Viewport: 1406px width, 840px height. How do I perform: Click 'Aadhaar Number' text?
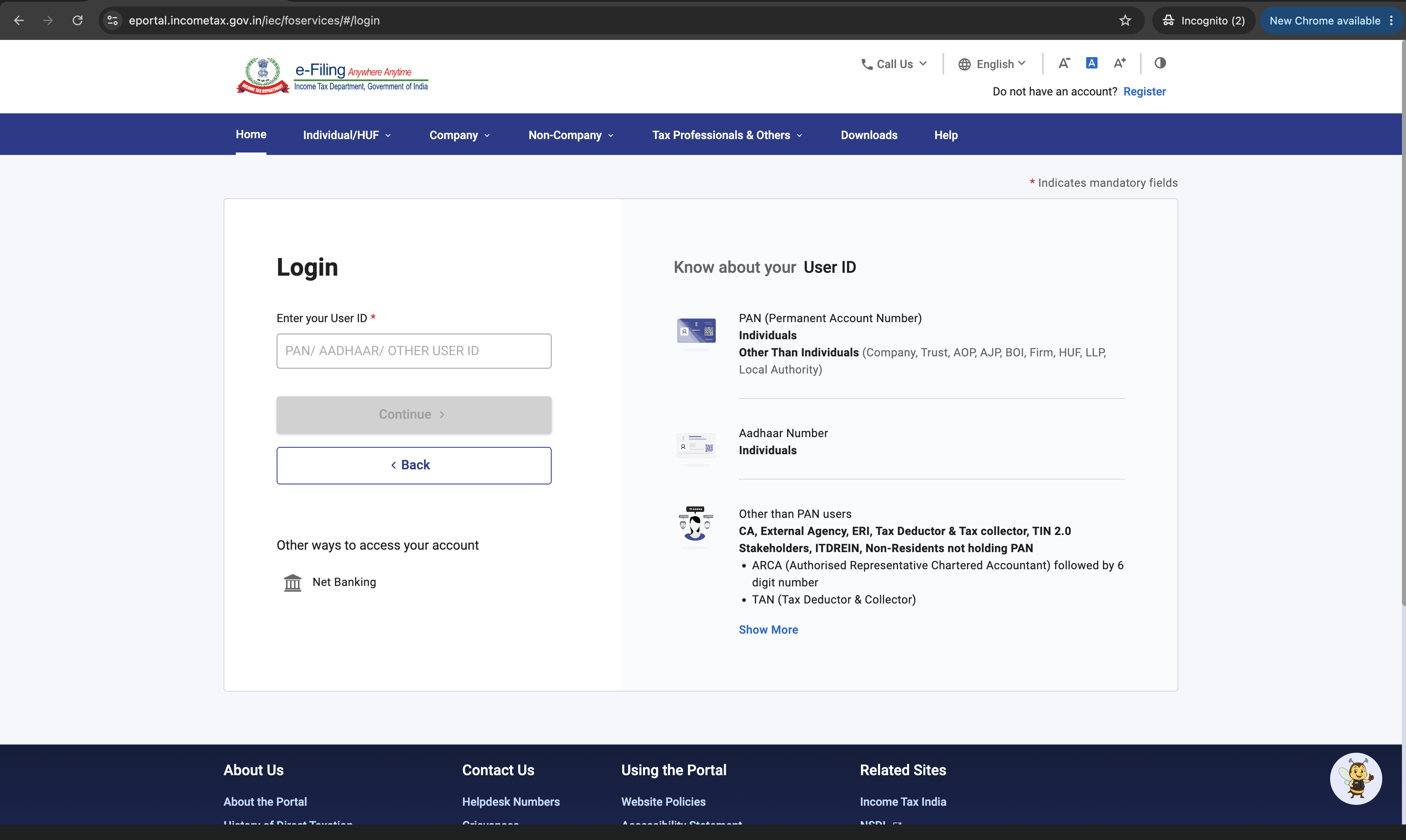click(x=783, y=433)
